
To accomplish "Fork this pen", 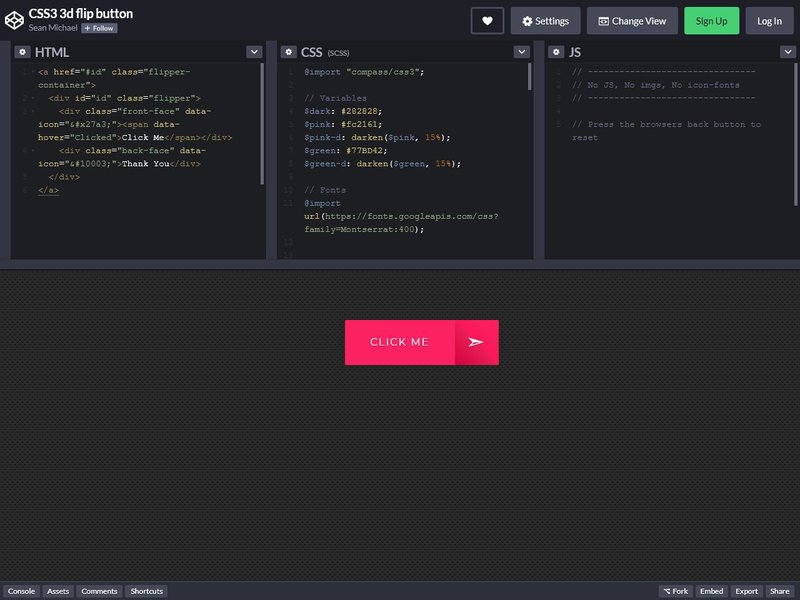I will [x=676, y=591].
